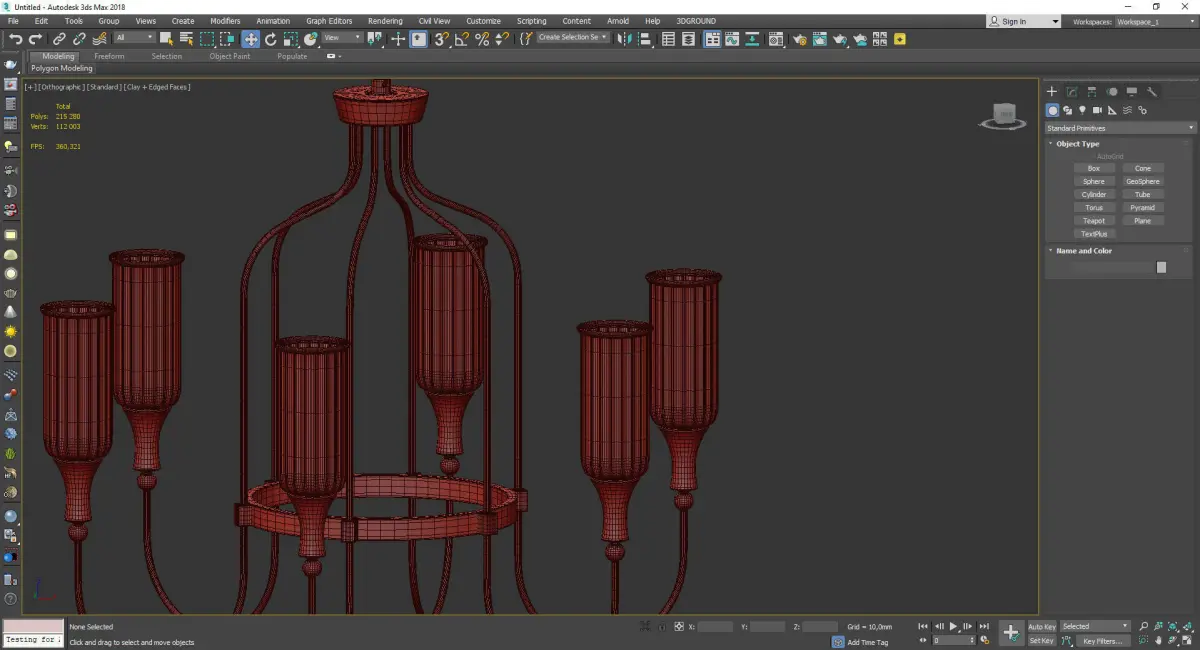Click the Undo arrow icon
The image size is (1200, 650).
click(16, 39)
